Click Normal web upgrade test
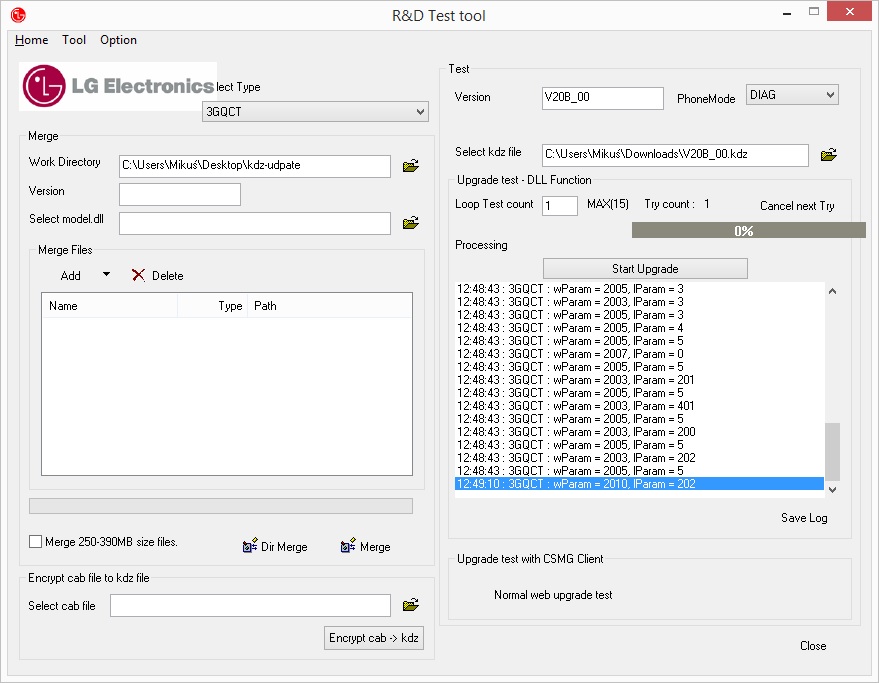Viewport: 879px width, 683px height. [553, 595]
